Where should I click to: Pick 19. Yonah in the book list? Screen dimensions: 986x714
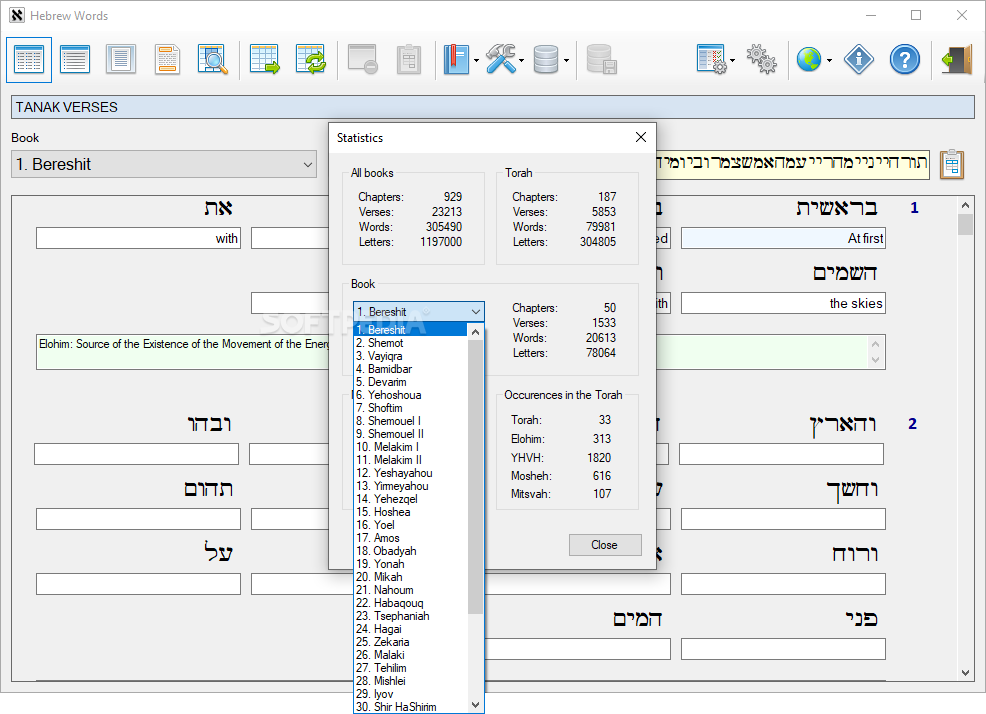[x=411, y=564]
